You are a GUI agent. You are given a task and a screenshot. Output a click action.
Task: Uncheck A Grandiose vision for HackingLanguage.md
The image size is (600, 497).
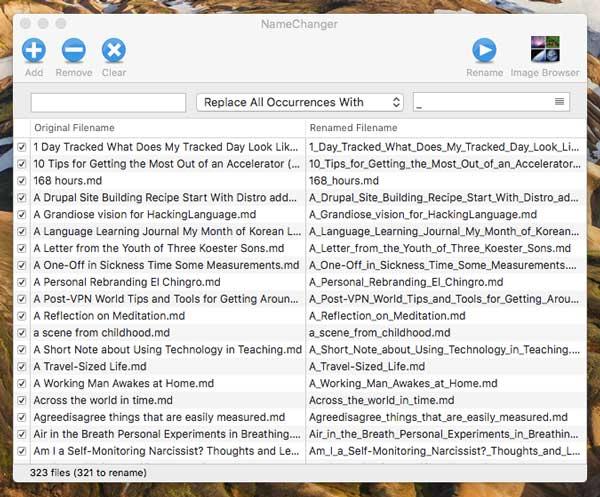[x=22, y=215]
